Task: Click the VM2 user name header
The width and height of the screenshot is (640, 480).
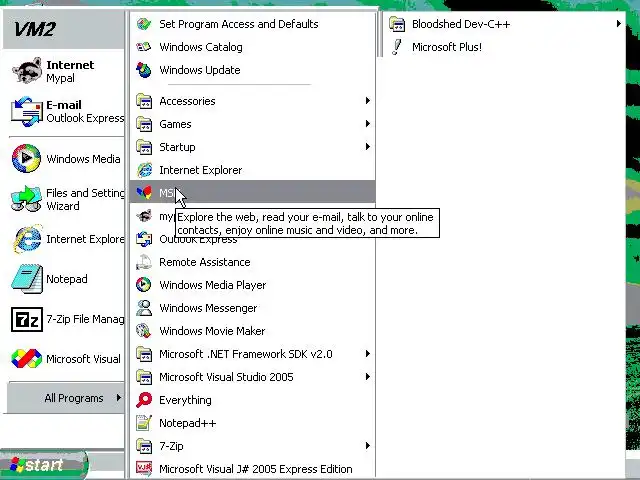Action: pos(35,29)
